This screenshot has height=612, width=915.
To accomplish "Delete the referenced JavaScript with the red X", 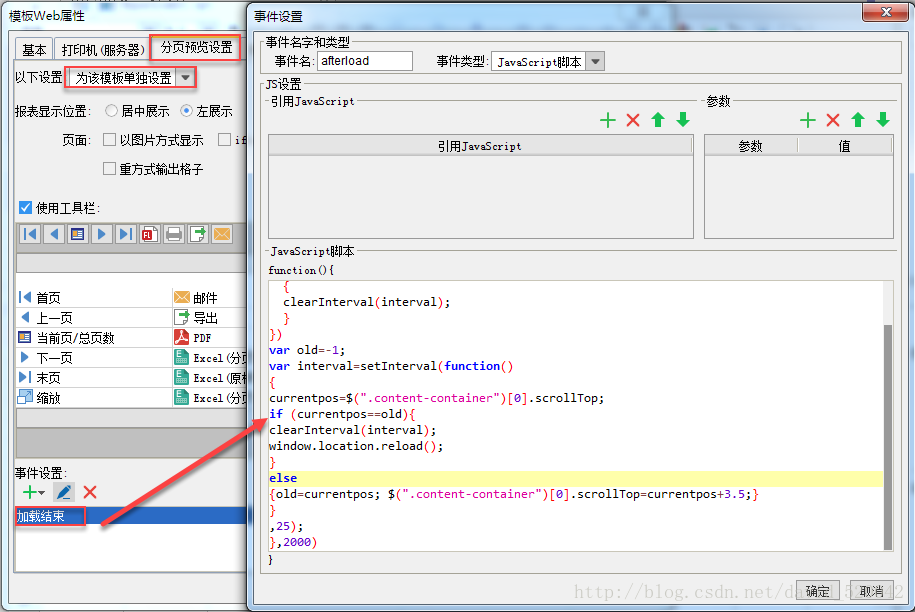I will tap(633, 120).
